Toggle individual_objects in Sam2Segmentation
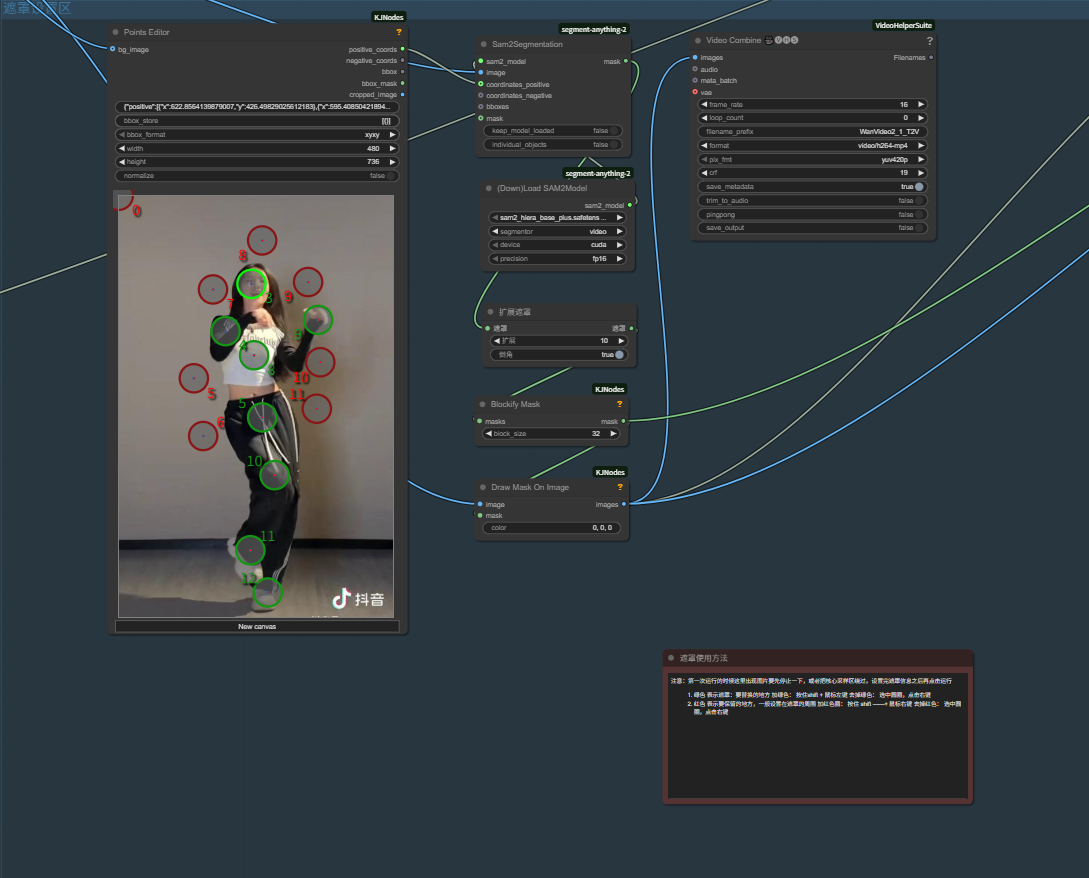Screen dimensions: 1089x878 point(615,144)
